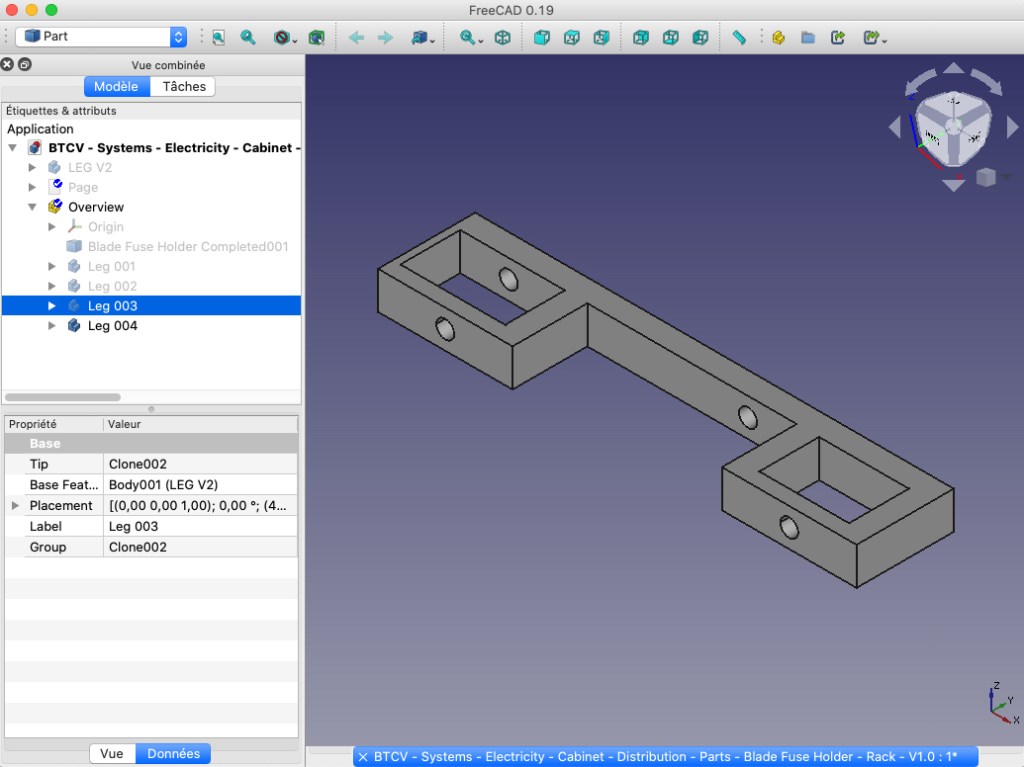
Task: Click the Fit All view icon
Action: click(x=218, y=37)
